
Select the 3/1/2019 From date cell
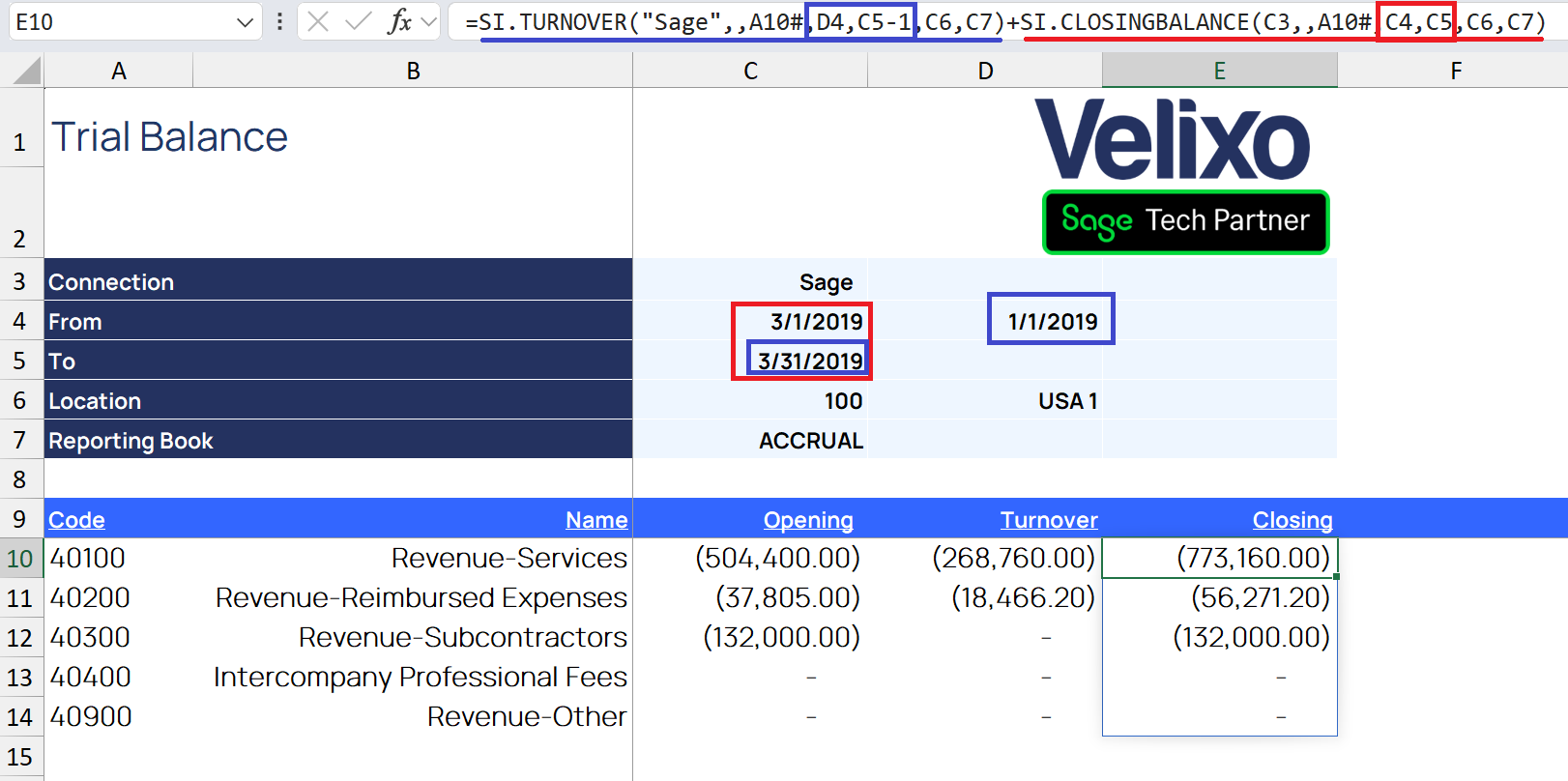coord(750,321)
